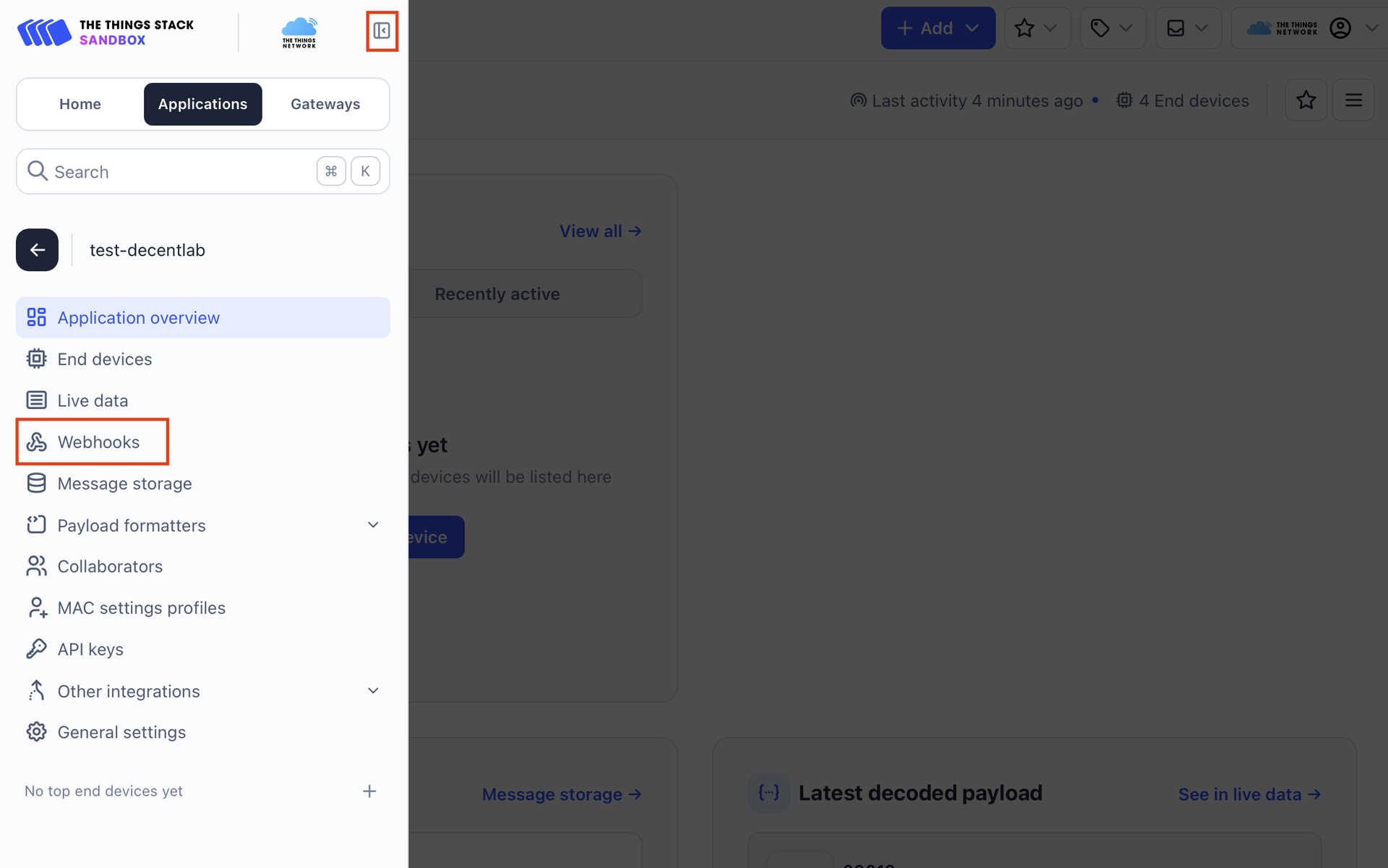Focus the Search input field
The width and height of the screenshot is (1388, 868).
(x=203, y=171)
